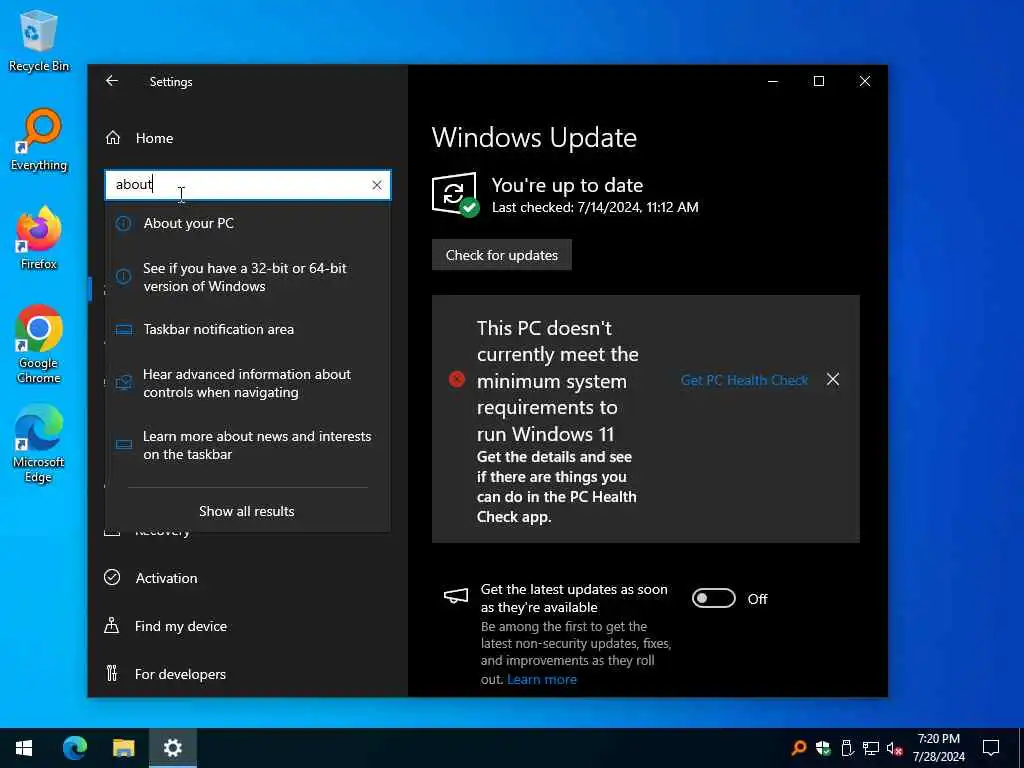Maximize the Settings window
The width and height of the screenshot is (1024, 768).
(818, 81)
